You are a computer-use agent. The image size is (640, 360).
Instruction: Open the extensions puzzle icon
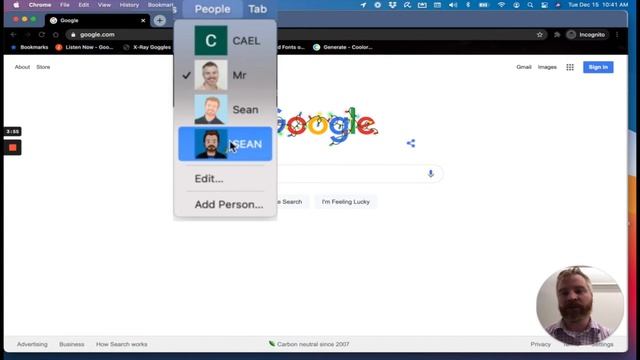click(x=557, y=35)
